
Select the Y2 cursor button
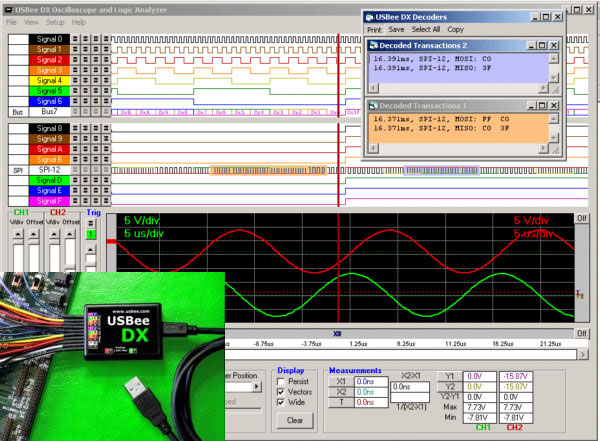click(x=450, y=387)
